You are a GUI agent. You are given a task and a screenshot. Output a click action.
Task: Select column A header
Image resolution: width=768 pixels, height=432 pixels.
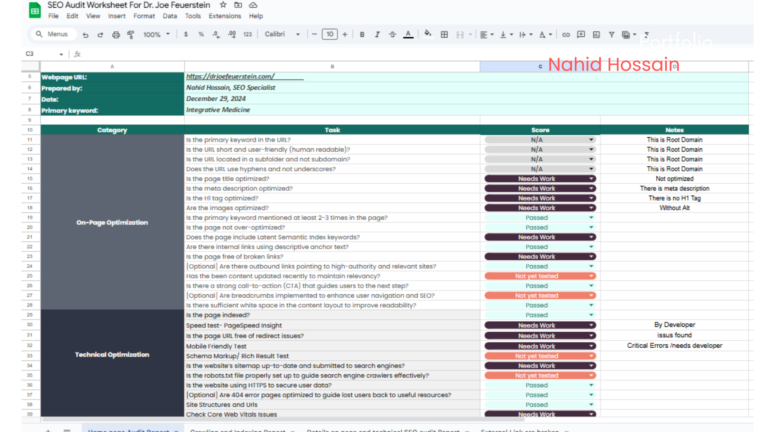pos(112,67)
